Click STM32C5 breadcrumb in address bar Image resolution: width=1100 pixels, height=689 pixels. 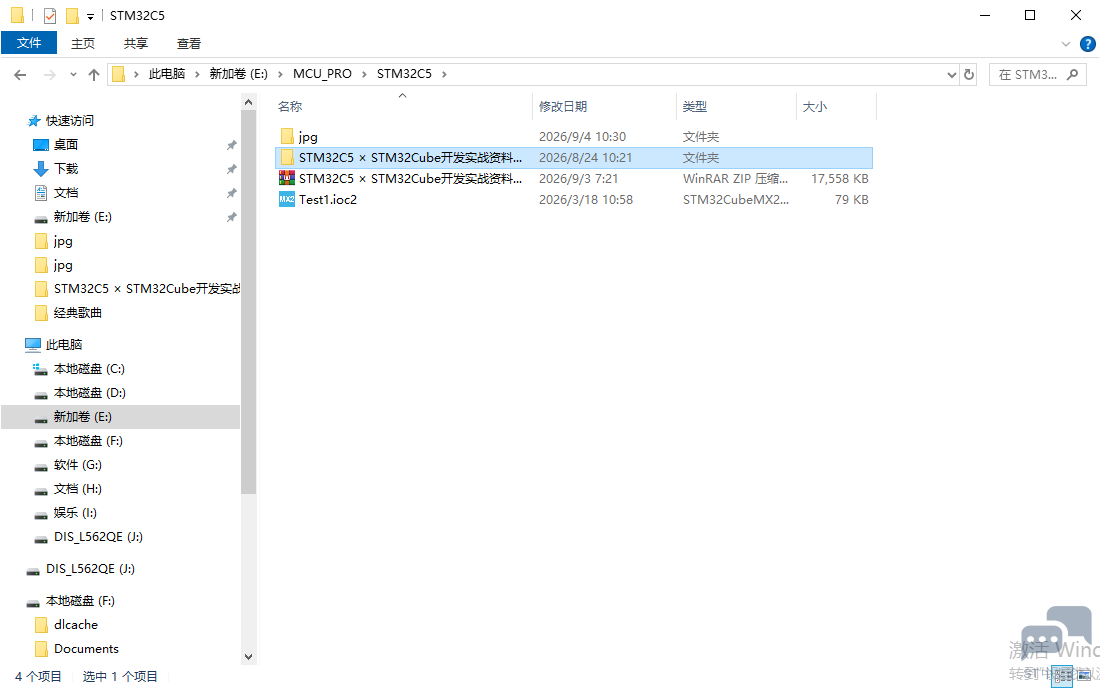404,74
